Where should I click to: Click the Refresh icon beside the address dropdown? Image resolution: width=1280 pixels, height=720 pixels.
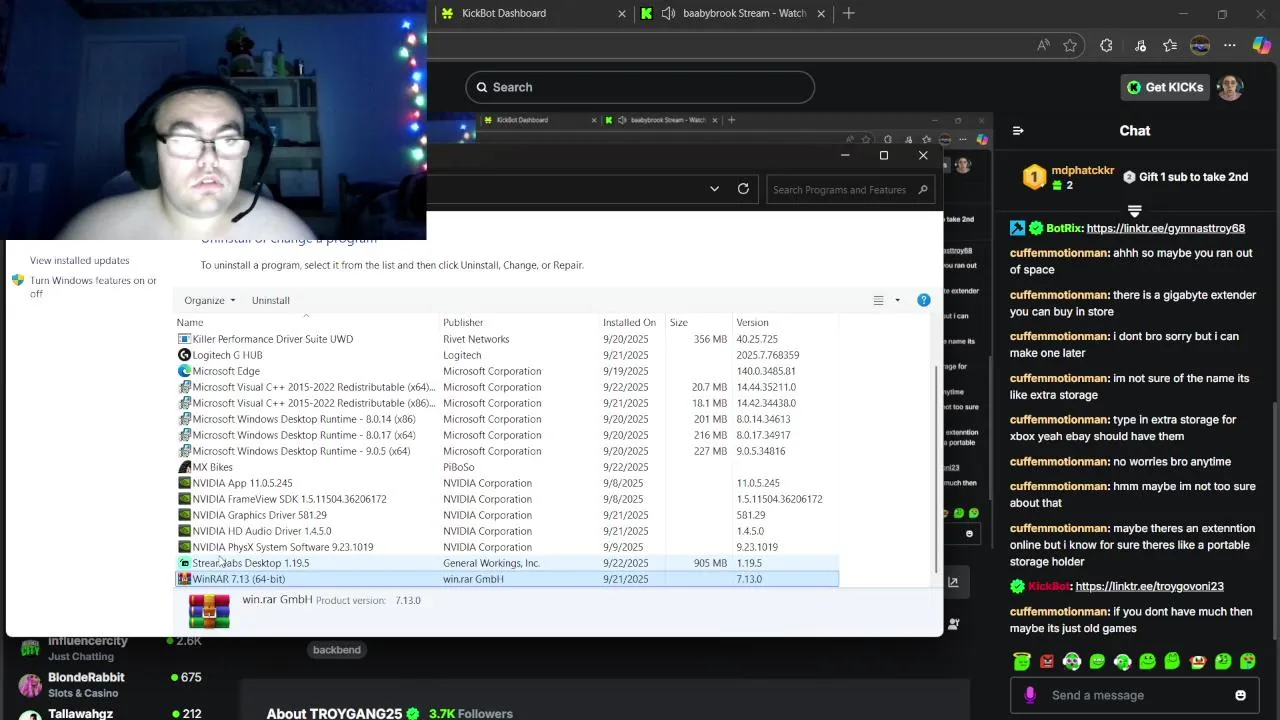(743, 189)
